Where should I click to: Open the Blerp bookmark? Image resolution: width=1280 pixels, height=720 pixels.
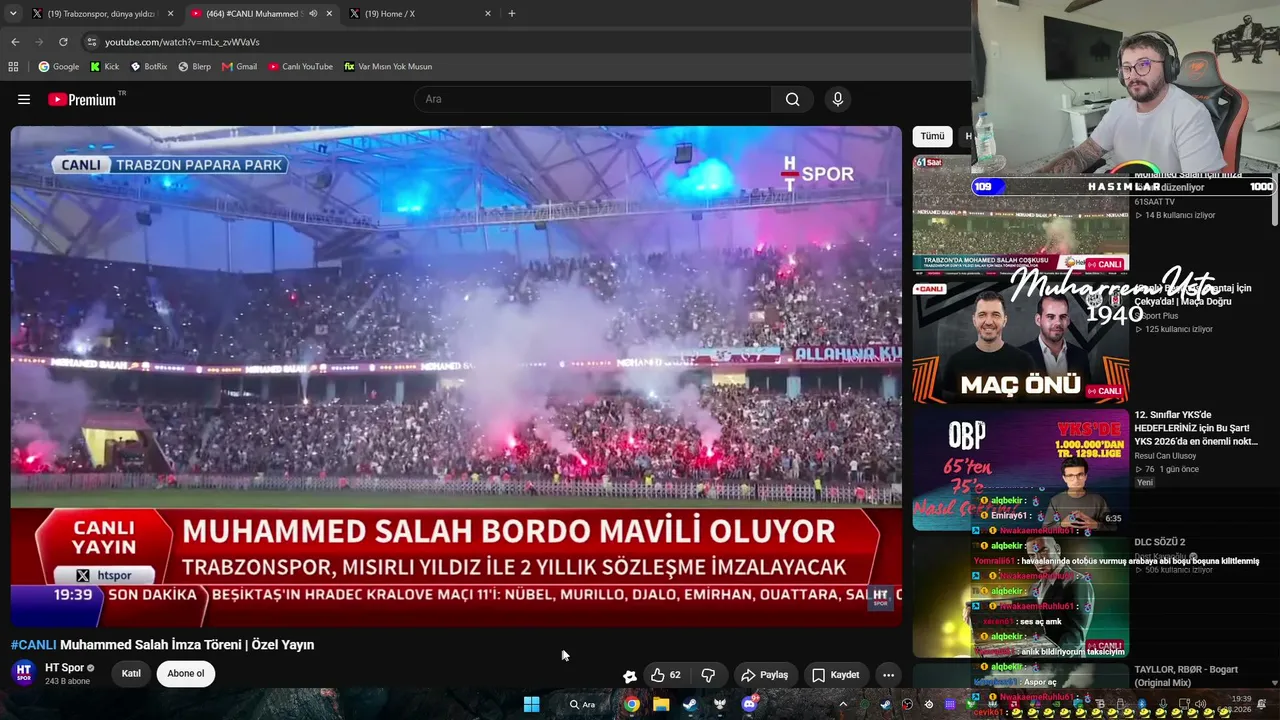point(194,67)
